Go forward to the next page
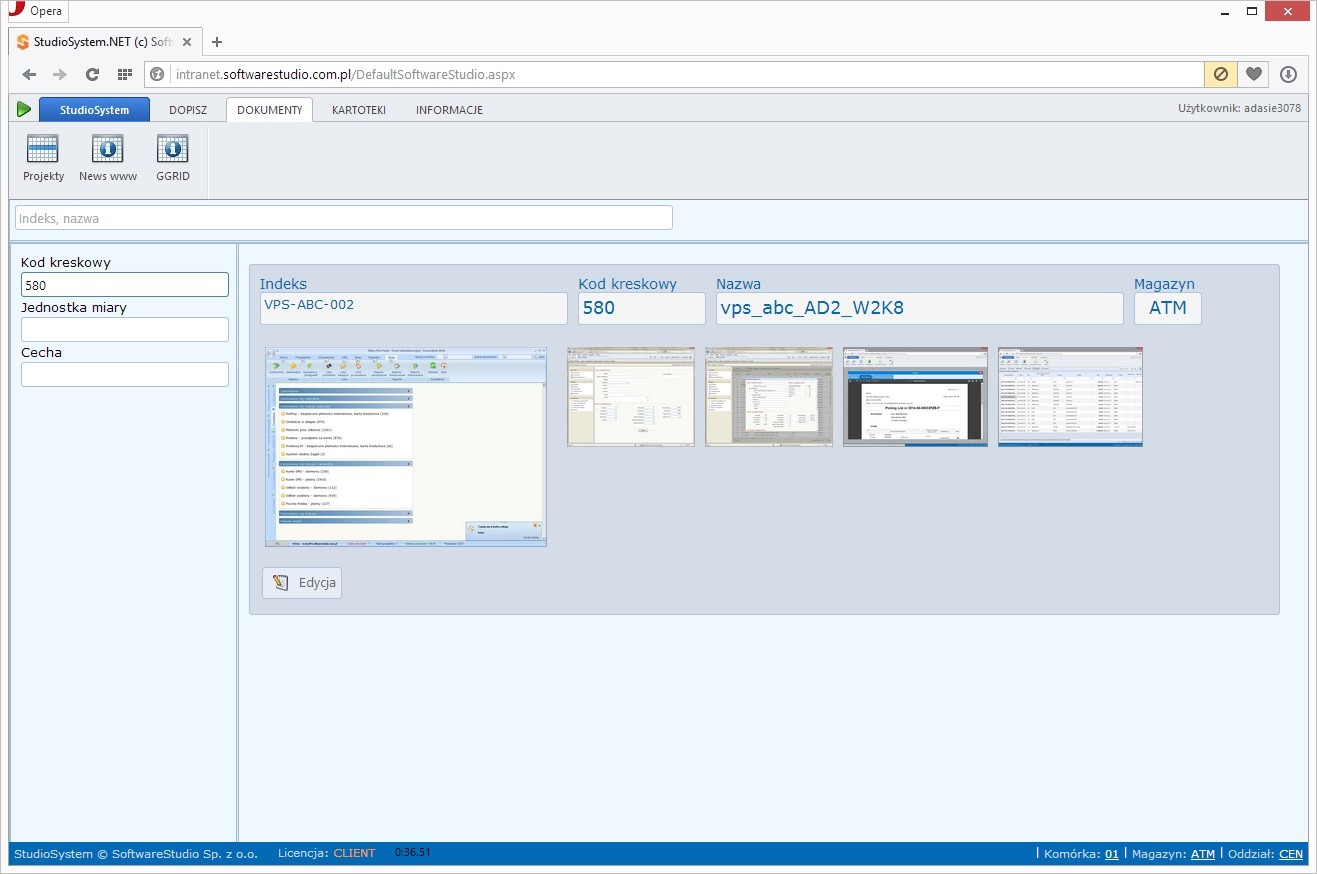Viewport: 1317px width, 874px height. tap(60, 74)
